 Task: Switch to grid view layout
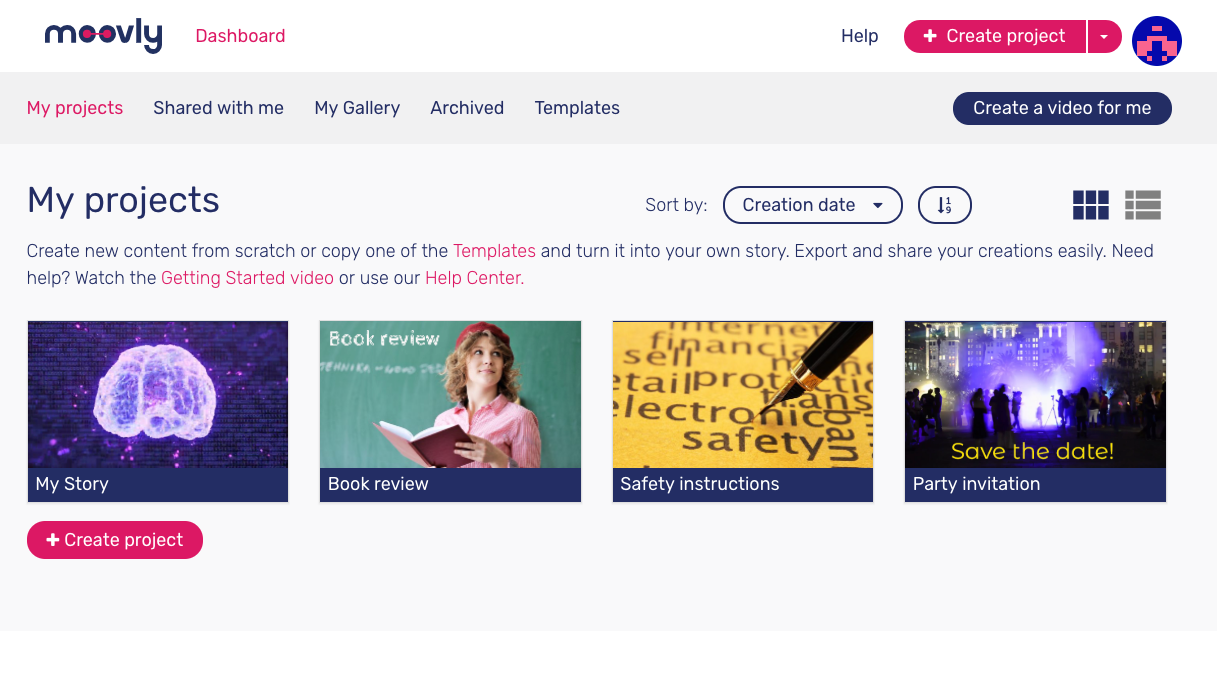coord(1090,205)
